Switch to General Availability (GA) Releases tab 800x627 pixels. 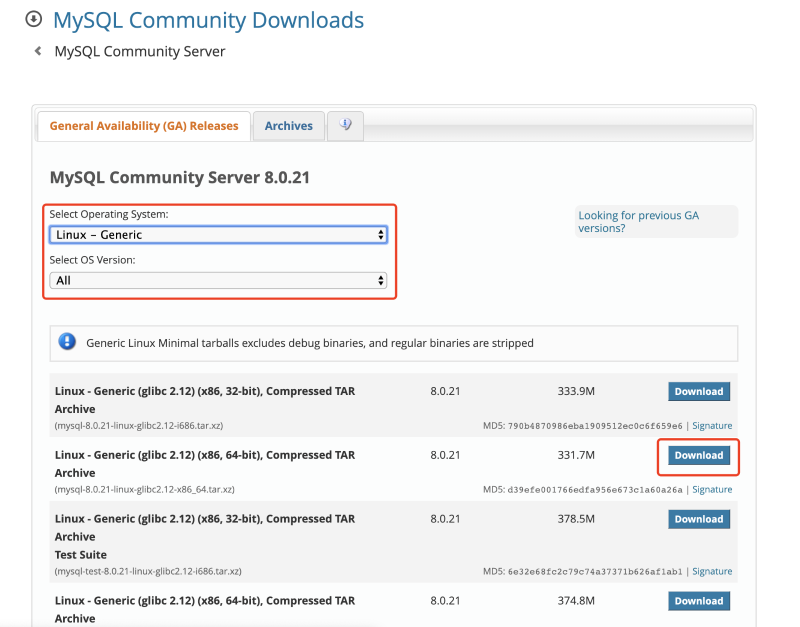tap(144, 126)
